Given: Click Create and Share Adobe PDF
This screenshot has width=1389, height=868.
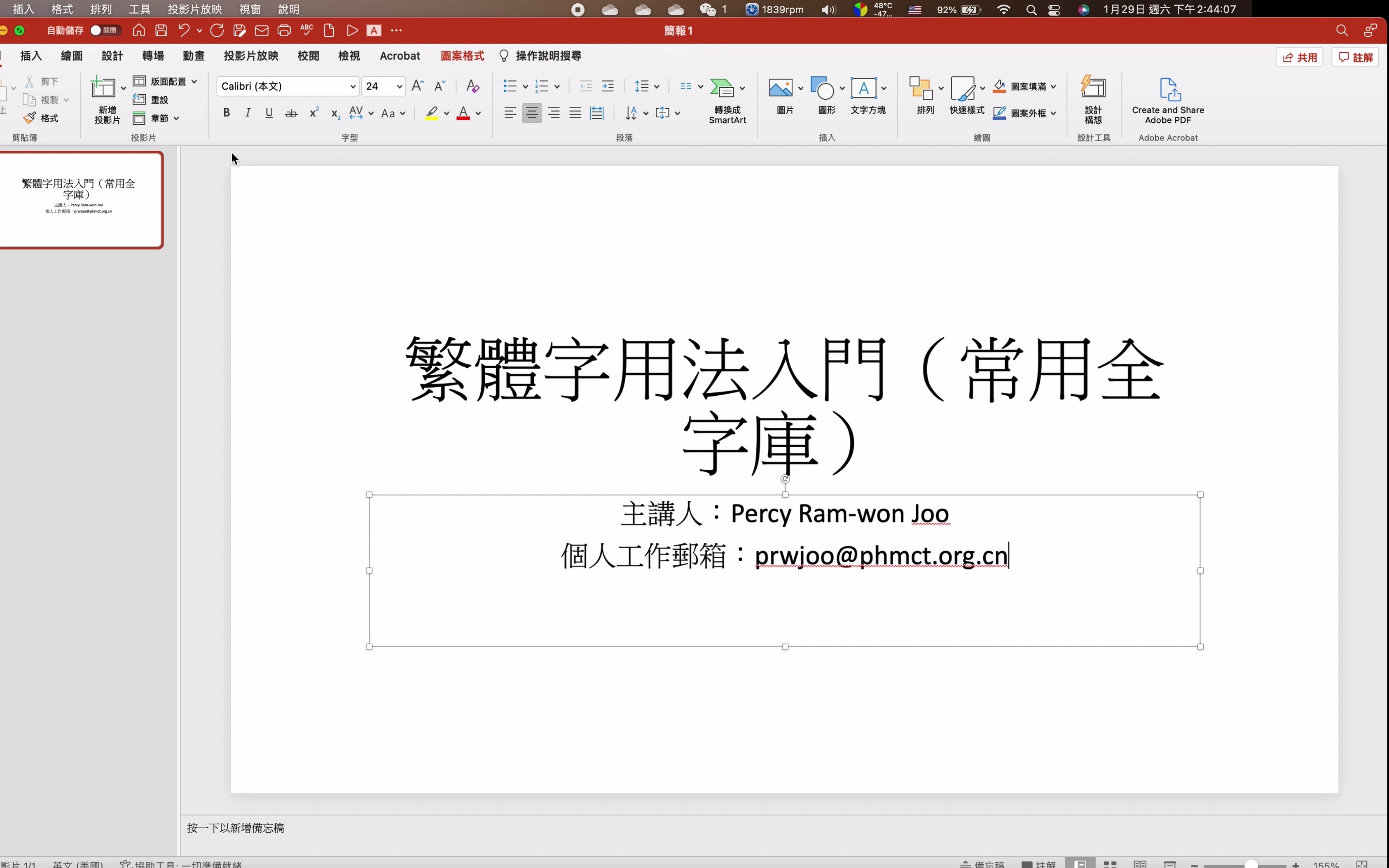Looking at the screenshot, I should point(1167,101).
